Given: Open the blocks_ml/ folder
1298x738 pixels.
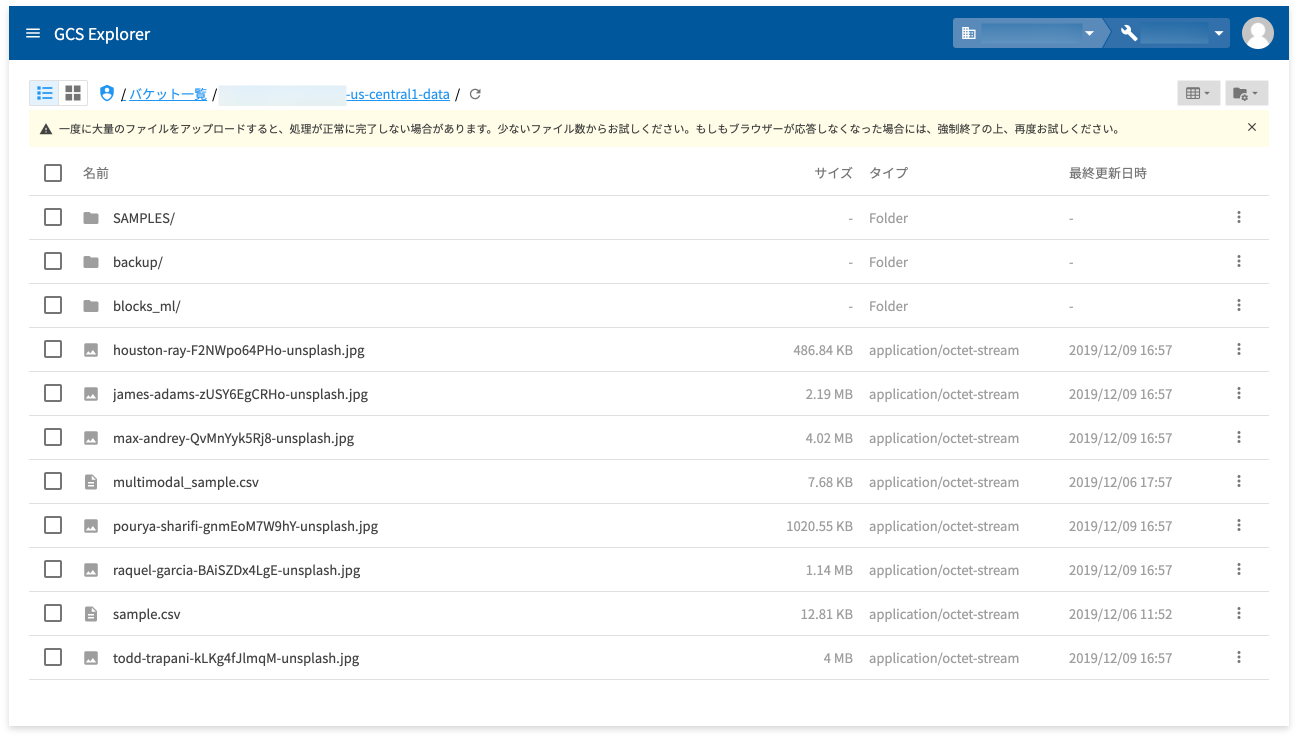Looking at the screenshot, I should (147, 306).
